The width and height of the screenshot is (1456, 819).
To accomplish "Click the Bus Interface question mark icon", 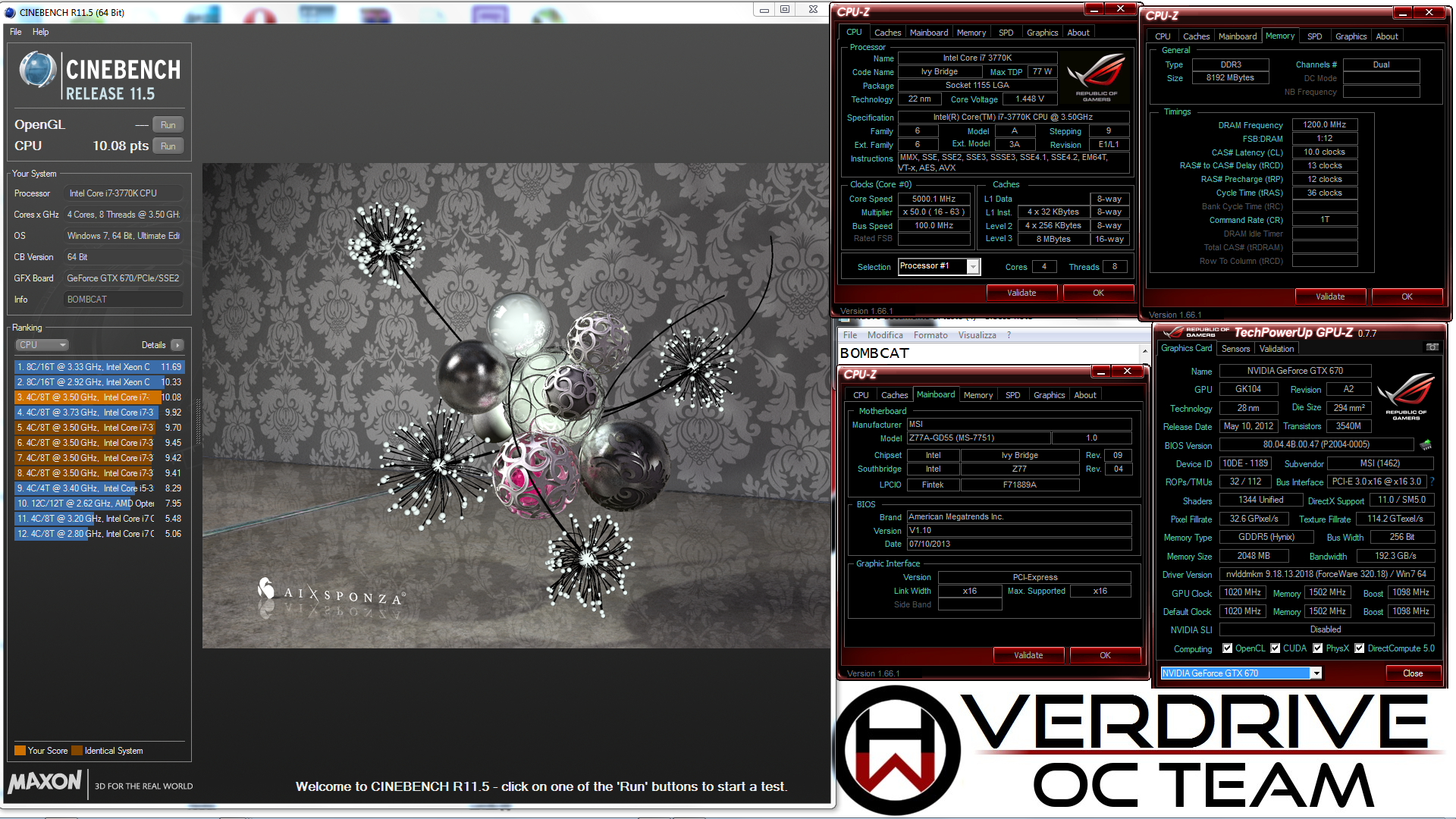I will tap(1432, 482).
